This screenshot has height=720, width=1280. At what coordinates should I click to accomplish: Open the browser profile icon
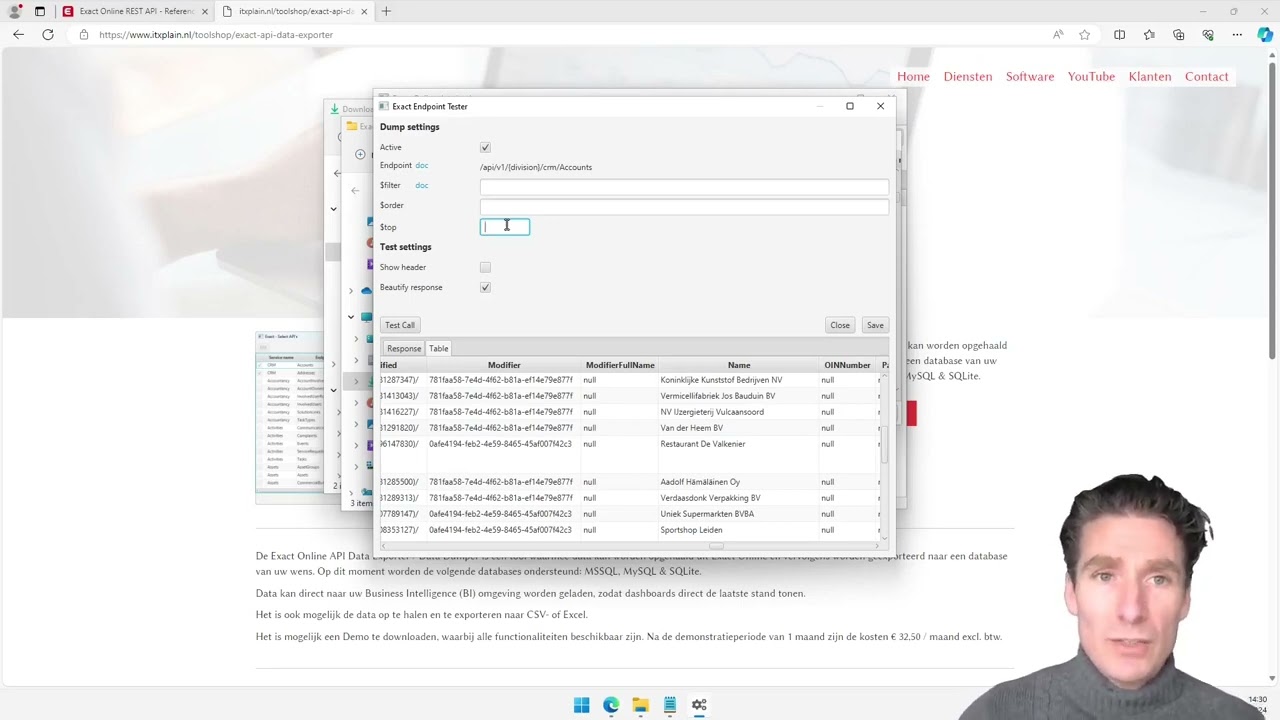pos(14,11)
